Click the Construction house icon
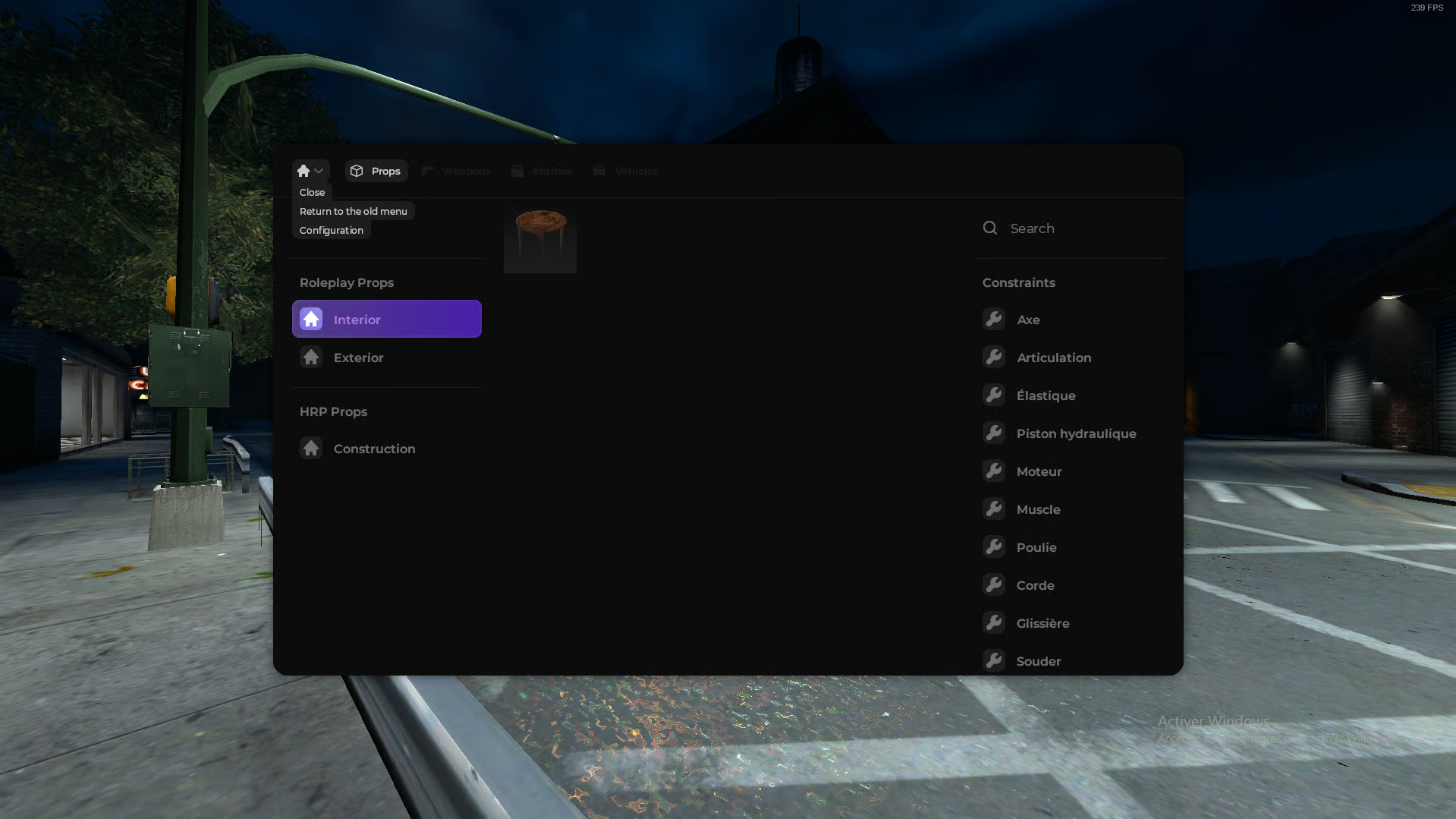Image resolution: width=1456 pixels, height=819 pixels. [x=311, y=448]
